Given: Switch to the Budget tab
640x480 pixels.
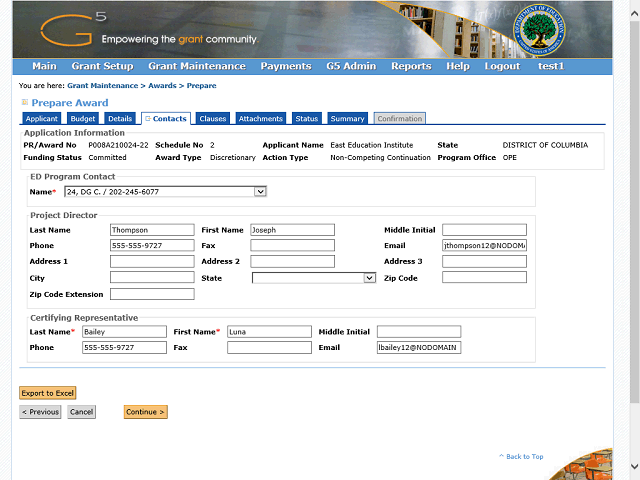Looking at the screenshot, I should click(83, 119).
